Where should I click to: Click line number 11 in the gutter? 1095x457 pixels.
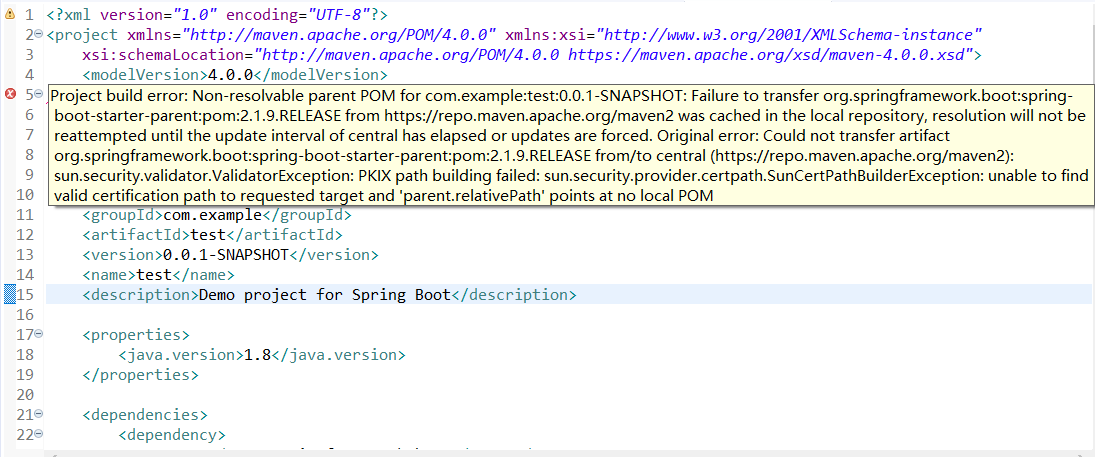(24, 215)
